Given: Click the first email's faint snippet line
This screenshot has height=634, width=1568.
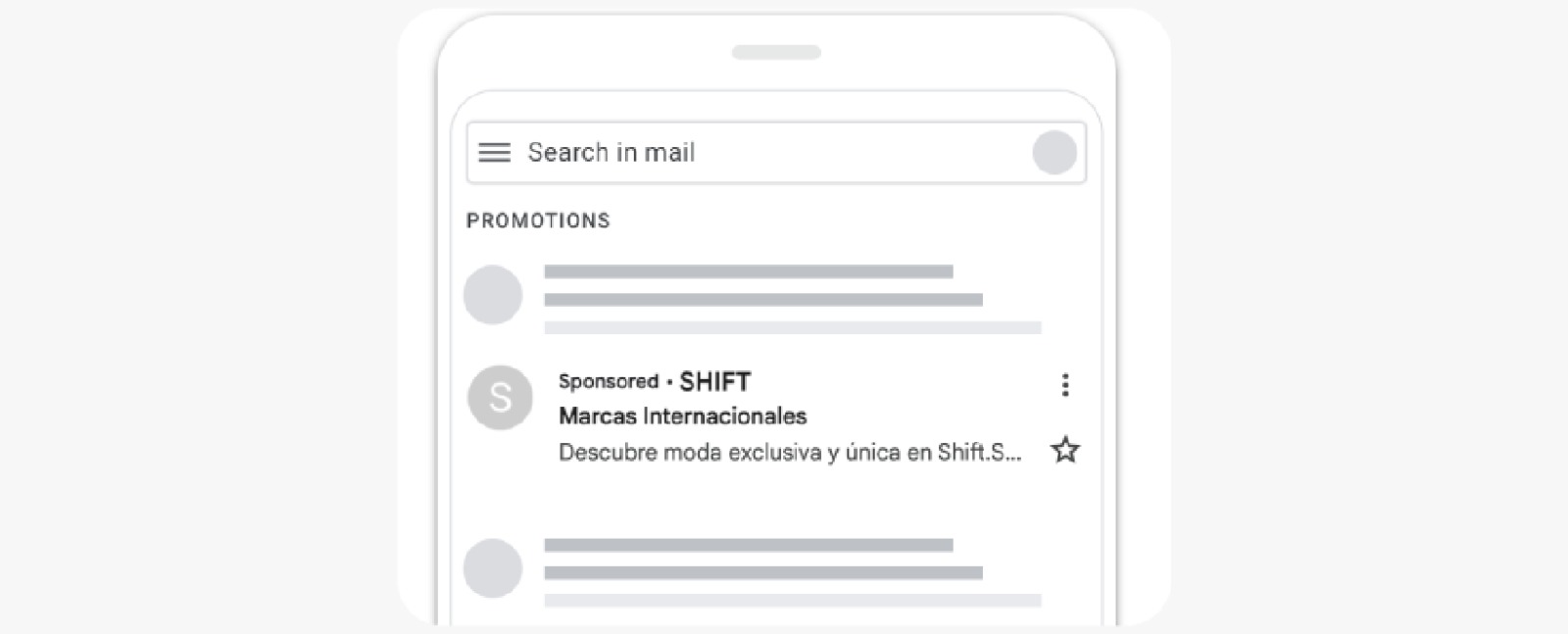Looking at the screenshot, I should 793,327.
